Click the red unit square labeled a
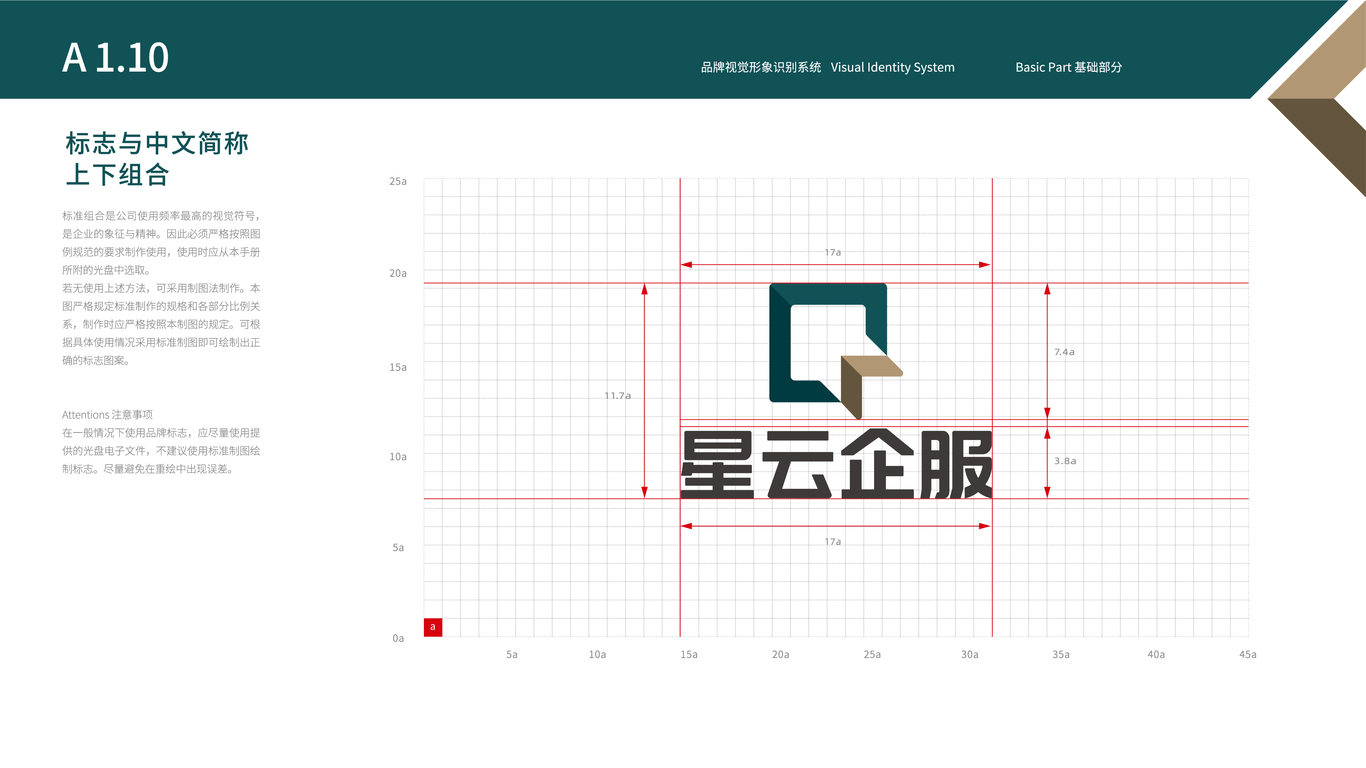The height and width of the screenshot is (768, 1366). (433, 627)
